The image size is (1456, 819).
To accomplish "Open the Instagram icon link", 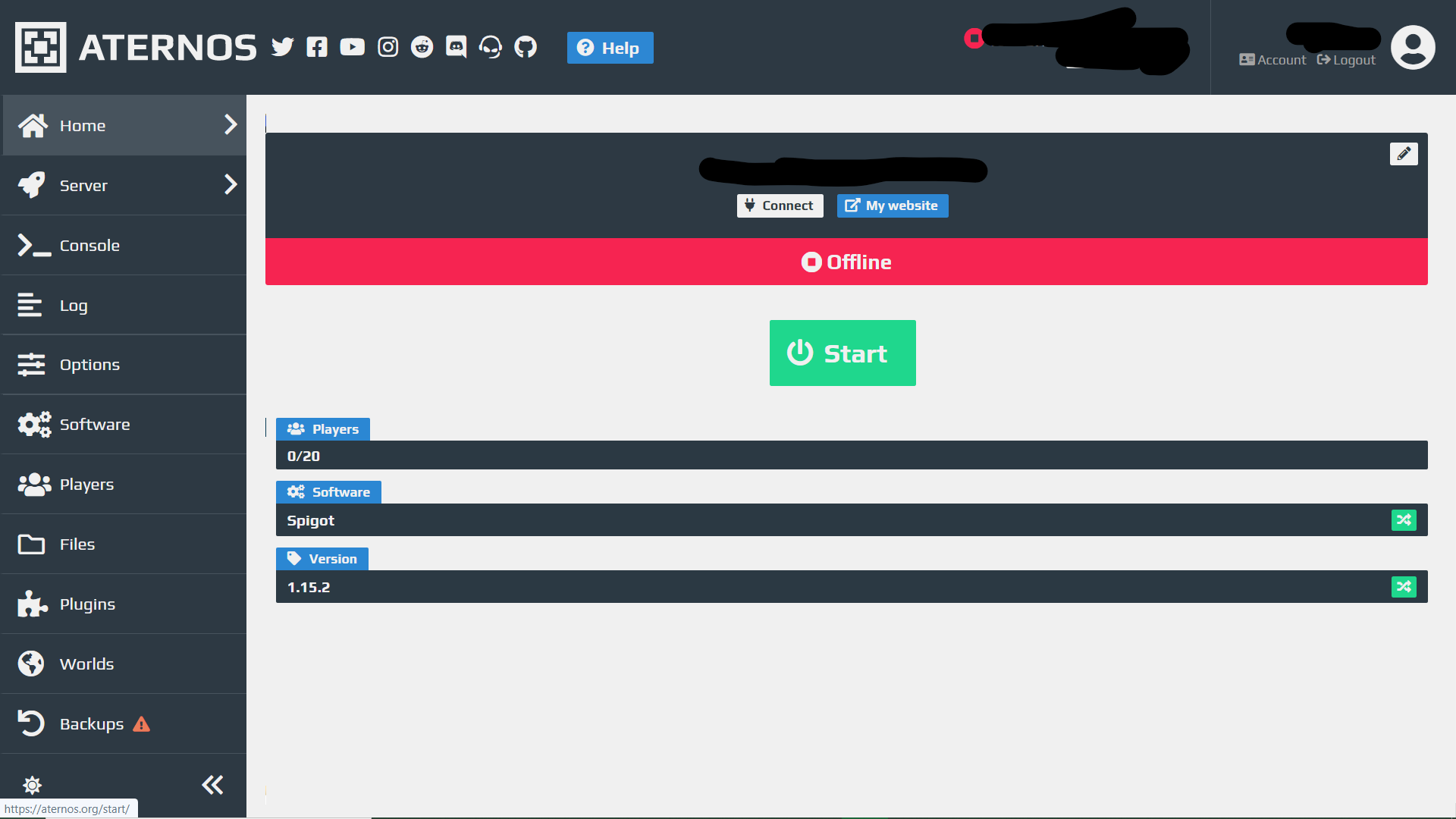I will pyautogui.click(x=388, y=47).
